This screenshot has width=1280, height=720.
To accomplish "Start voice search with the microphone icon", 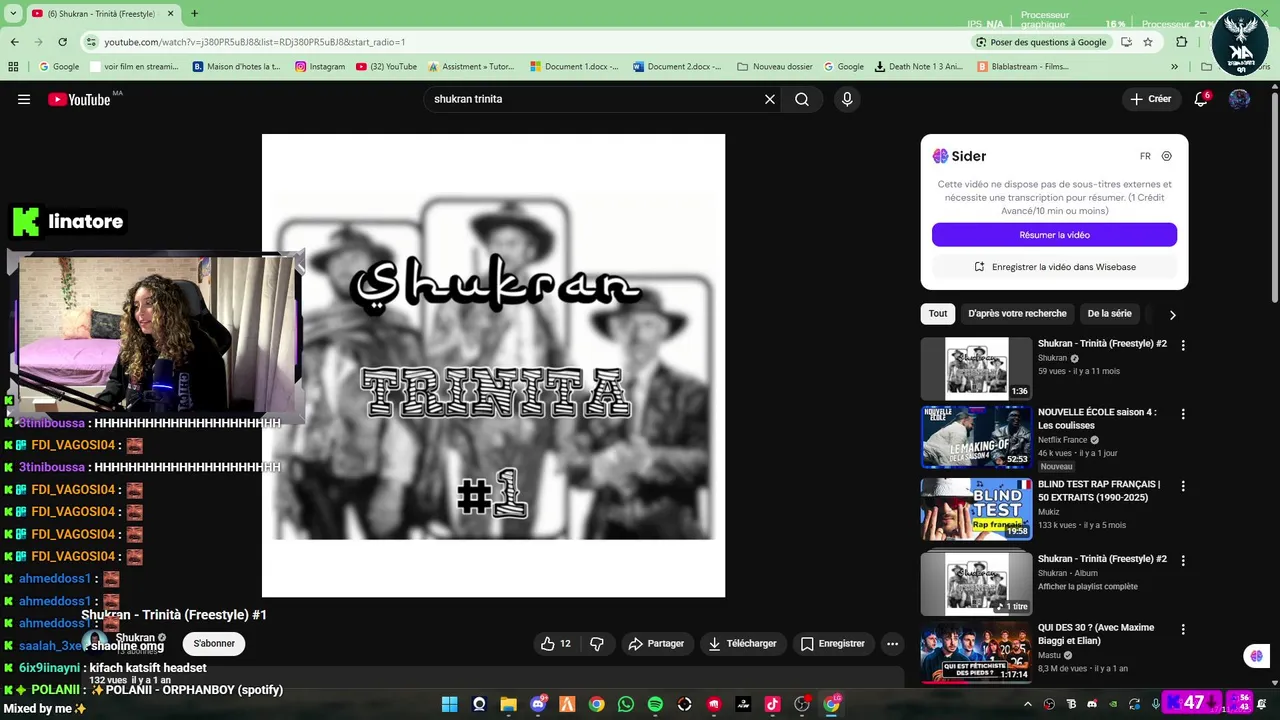I will coord(847,99).
